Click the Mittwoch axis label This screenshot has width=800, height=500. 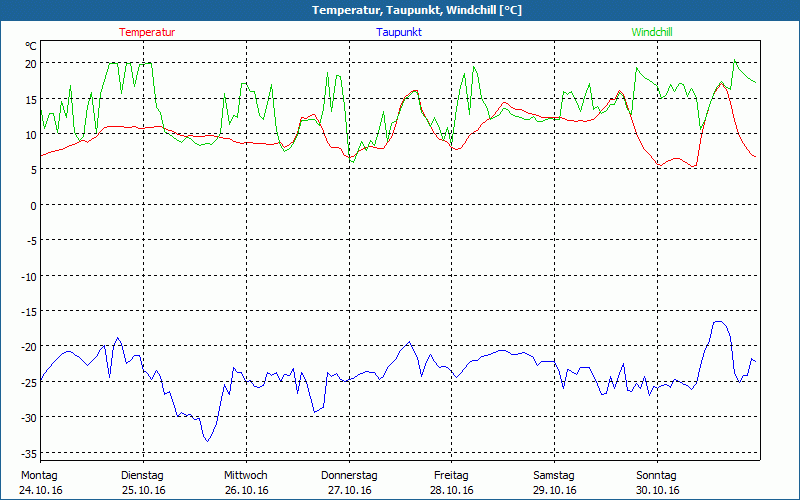245,475
